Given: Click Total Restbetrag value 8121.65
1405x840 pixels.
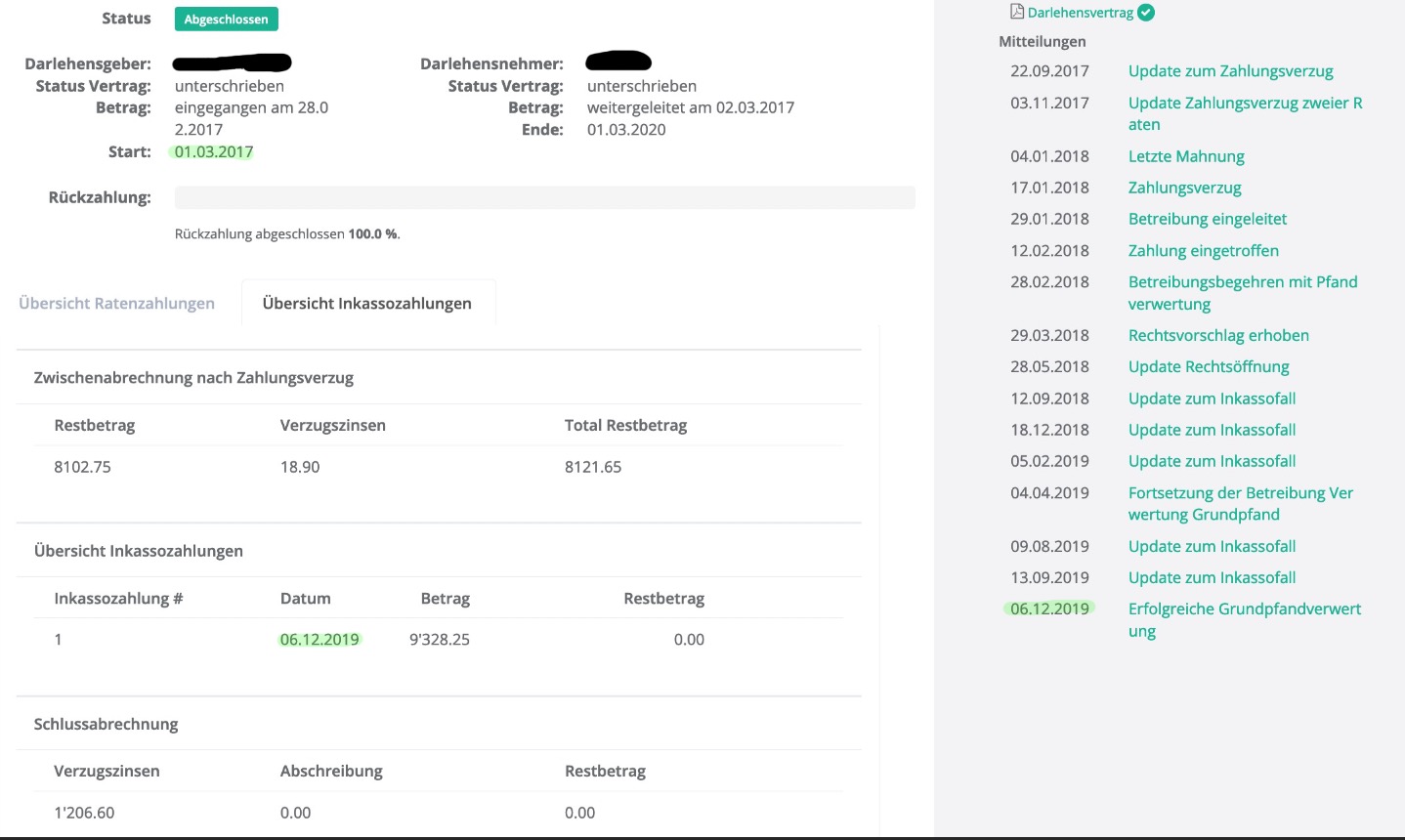Looking at the screenshot, I should pyautogui.click(x=593, y=467).
